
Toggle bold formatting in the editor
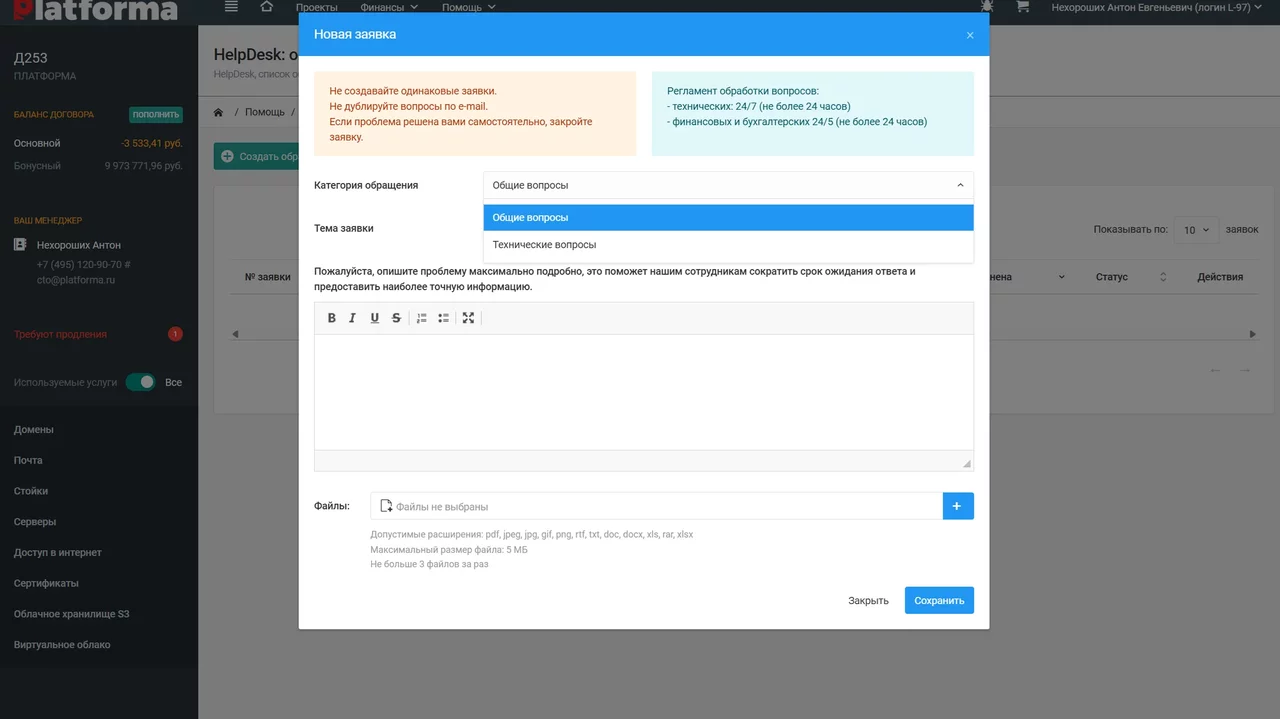[x=332, y=318]
